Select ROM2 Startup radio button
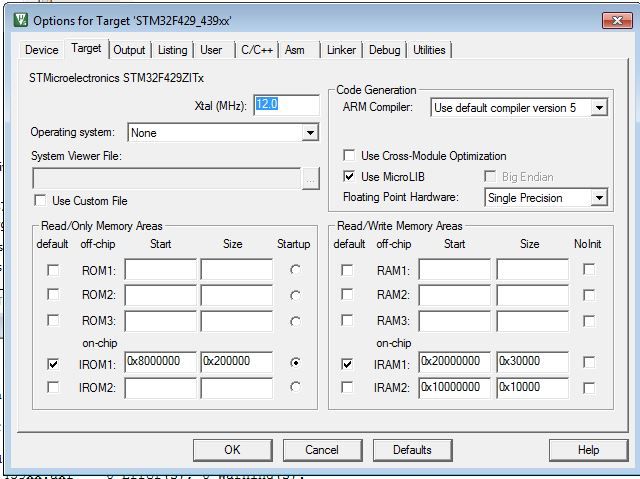 pyautogui.click(x=295, y=295)
